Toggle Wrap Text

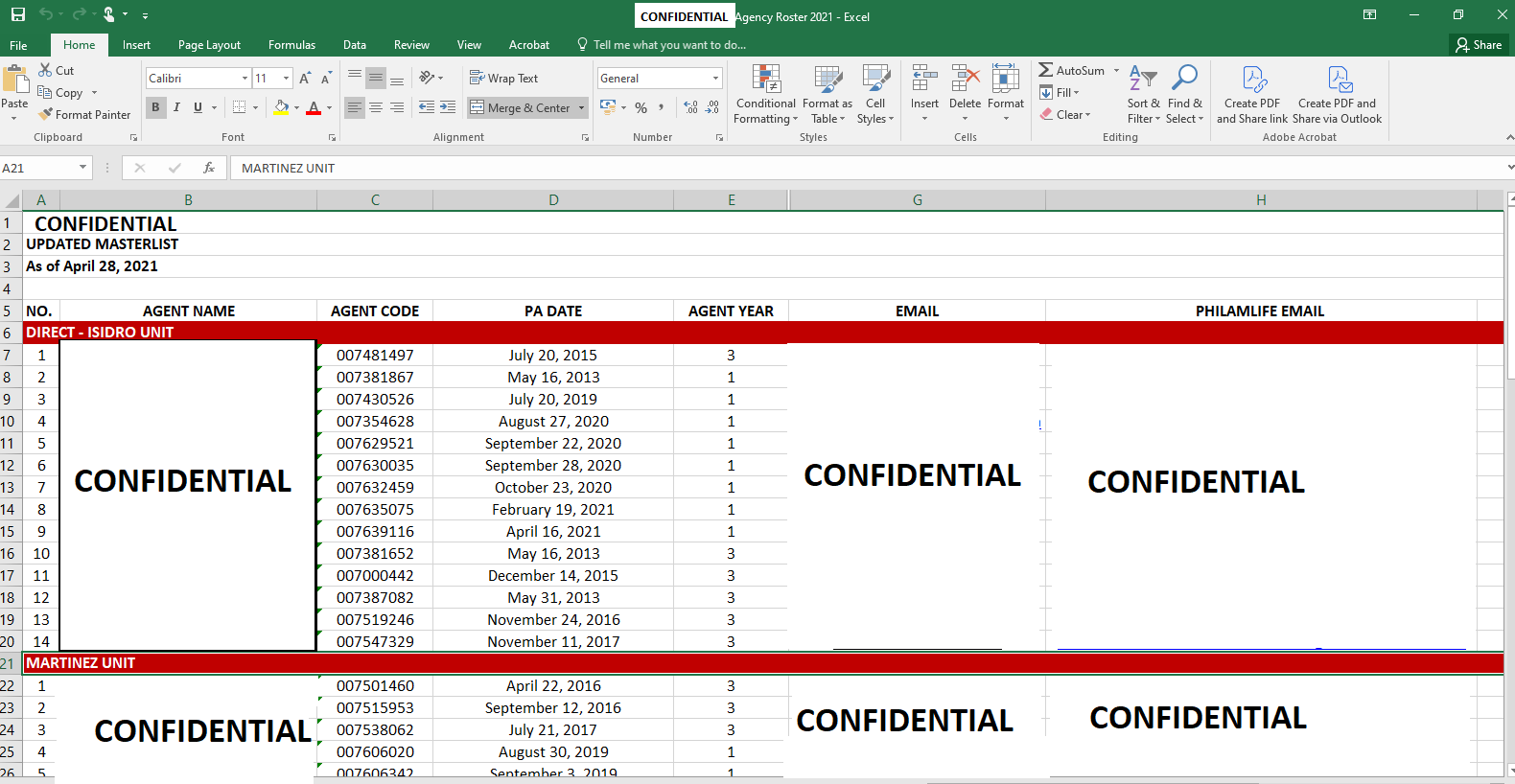(503, 78)
